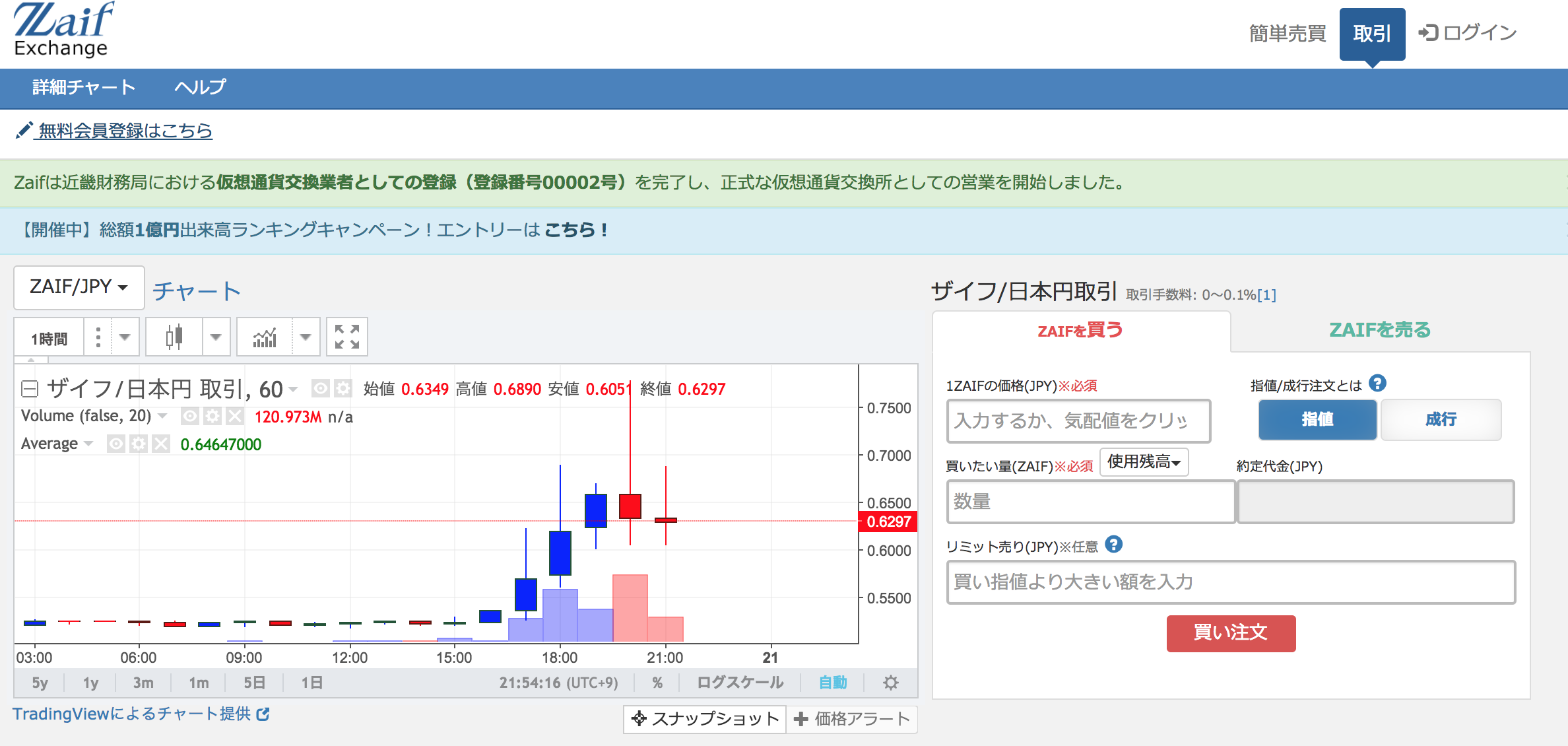Click the 価格アラート button
This screenshot has height=746, width=1568.
point(852,718)
